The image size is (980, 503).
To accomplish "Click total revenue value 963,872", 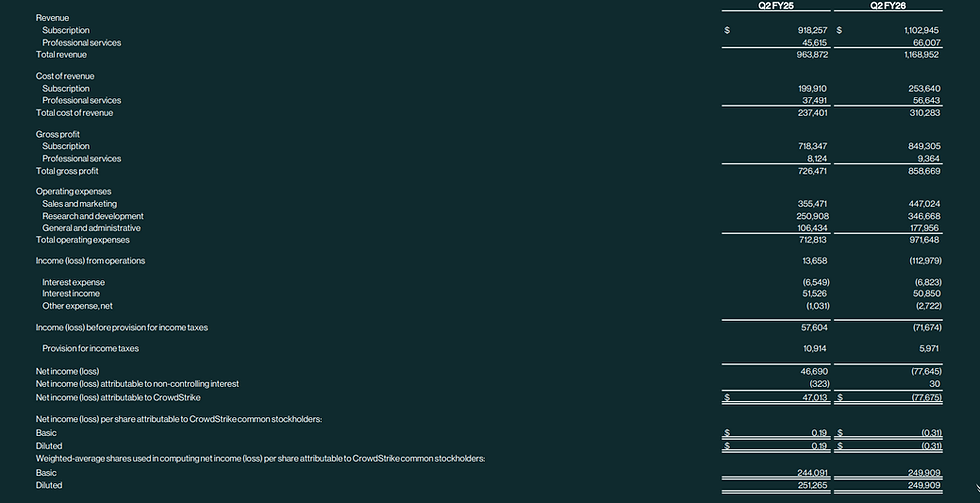I will click(x=812, y=54).
